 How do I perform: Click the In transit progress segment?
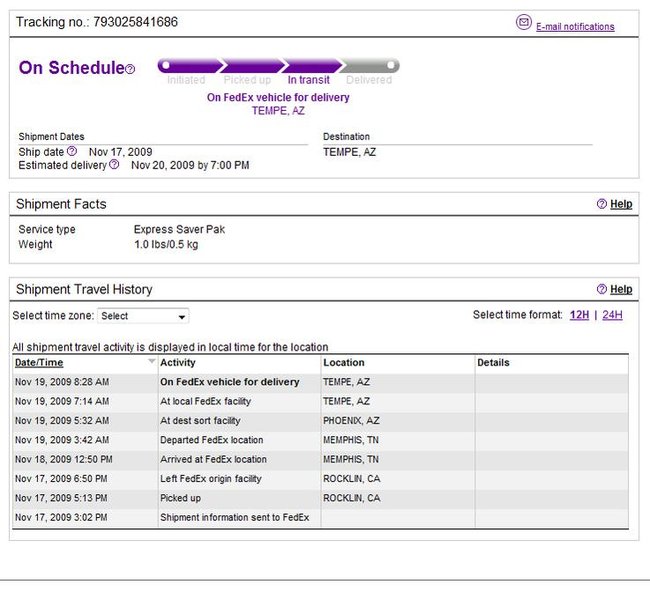click(x=312, y=66)
